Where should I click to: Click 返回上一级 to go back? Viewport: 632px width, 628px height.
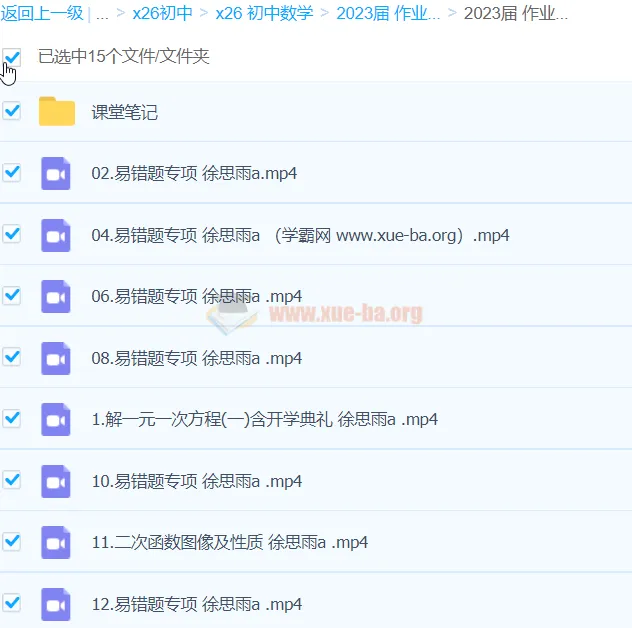(42, 14)
